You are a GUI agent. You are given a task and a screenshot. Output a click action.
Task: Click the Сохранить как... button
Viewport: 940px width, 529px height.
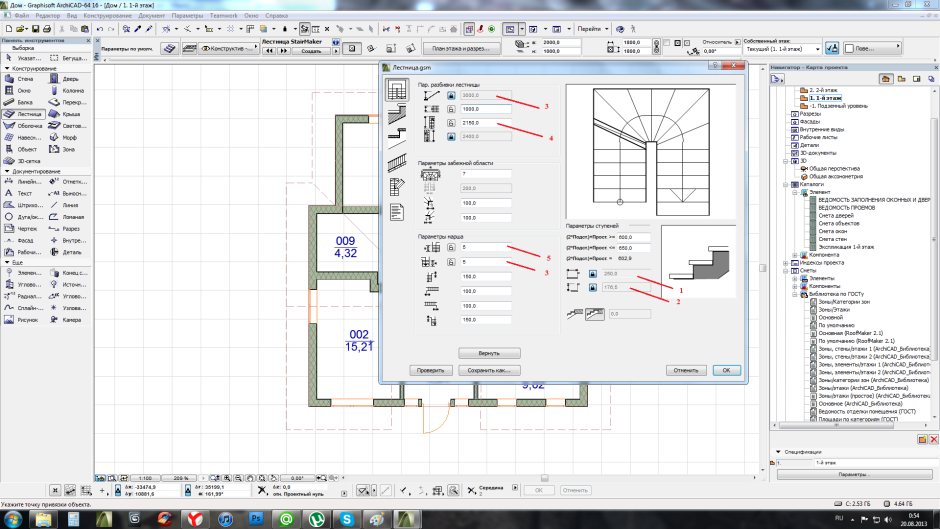click(x=489, y=369)
